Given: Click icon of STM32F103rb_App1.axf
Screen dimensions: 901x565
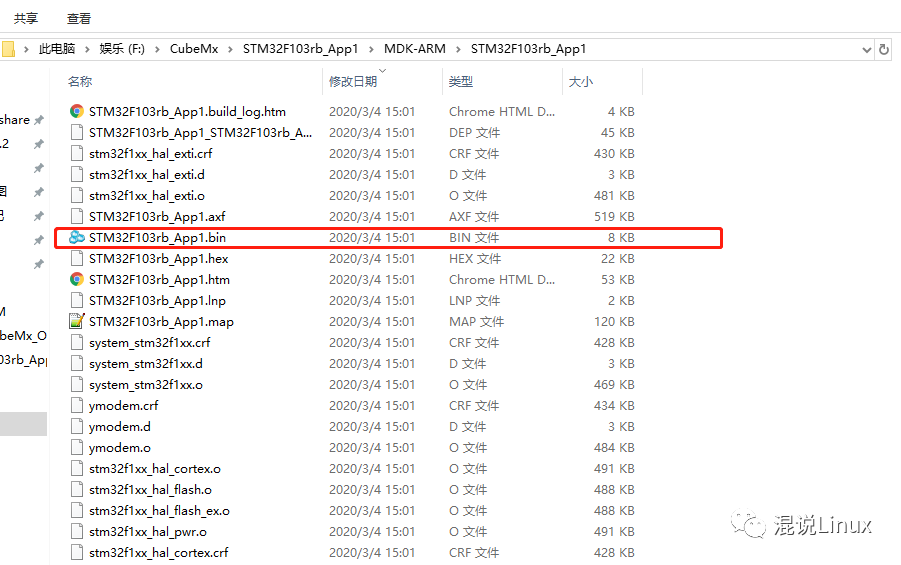Looking at the screenshot, I should pyautogui.click(x=76, y=217).
